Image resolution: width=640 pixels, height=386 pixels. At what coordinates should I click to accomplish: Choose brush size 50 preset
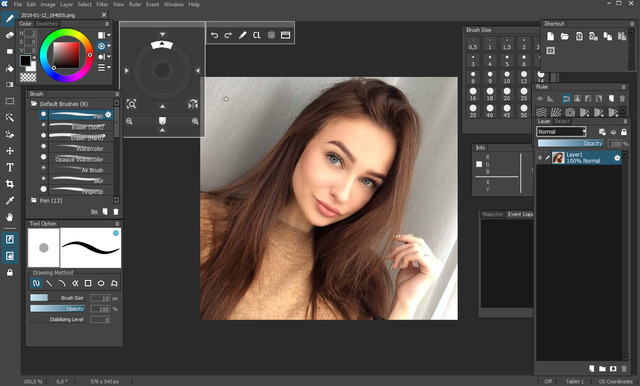click(x=524, y=111)
